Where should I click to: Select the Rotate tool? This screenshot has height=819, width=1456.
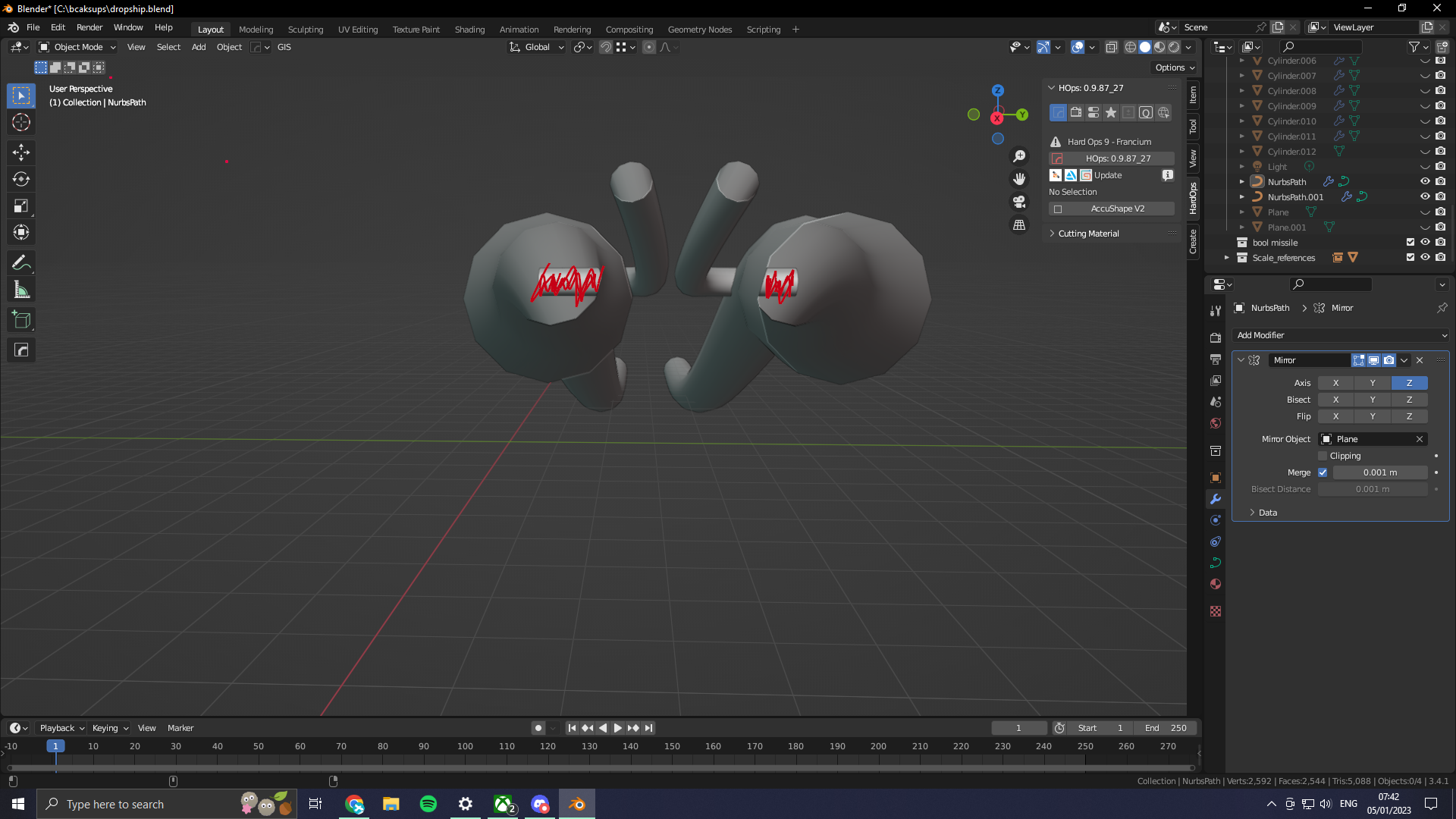coord(21,179)
